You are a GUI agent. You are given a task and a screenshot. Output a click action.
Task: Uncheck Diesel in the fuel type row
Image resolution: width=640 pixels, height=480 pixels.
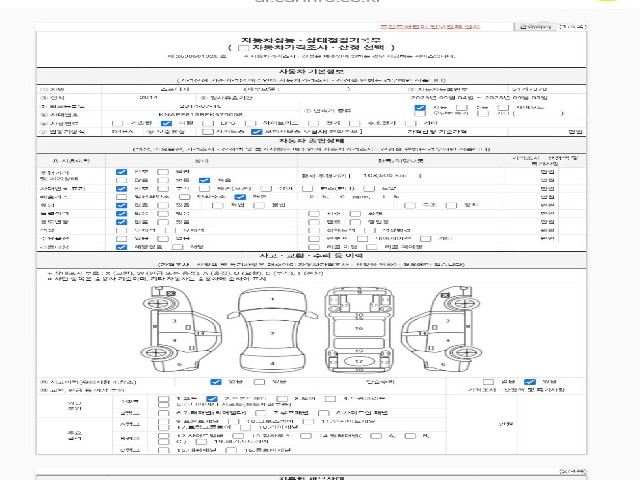click(166, 123)
